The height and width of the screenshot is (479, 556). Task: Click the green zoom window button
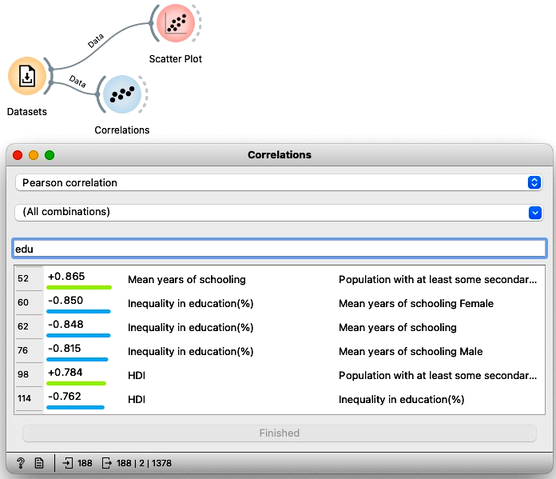[x=50, y=155]
